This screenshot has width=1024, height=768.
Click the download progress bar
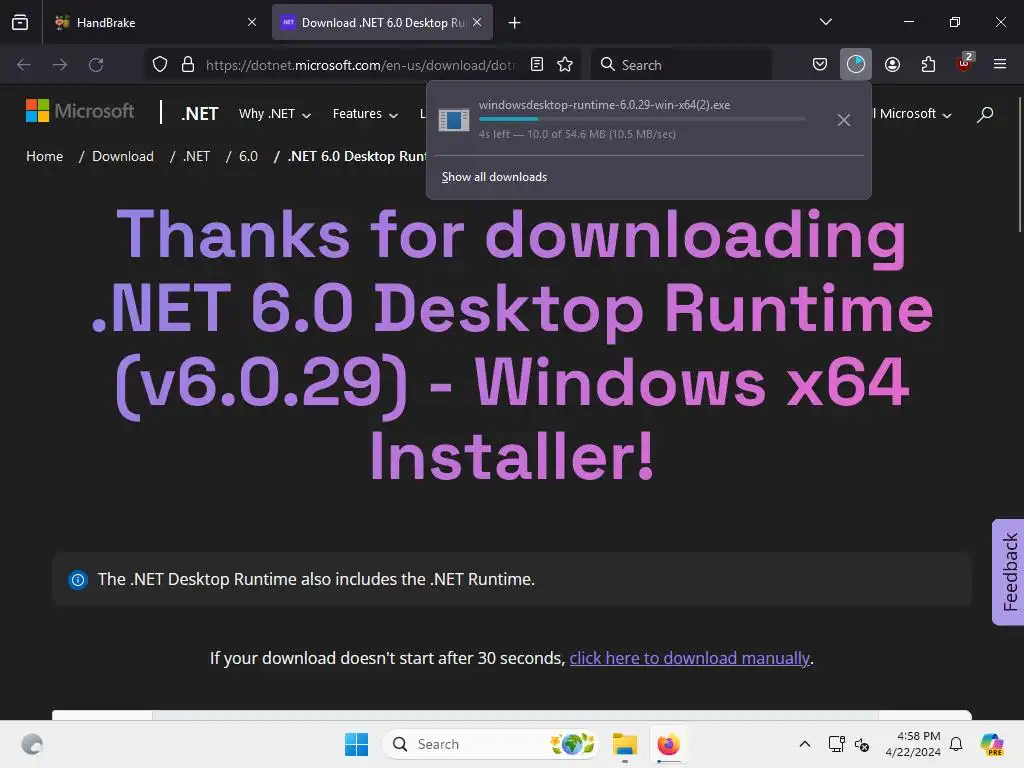(642, 119)
